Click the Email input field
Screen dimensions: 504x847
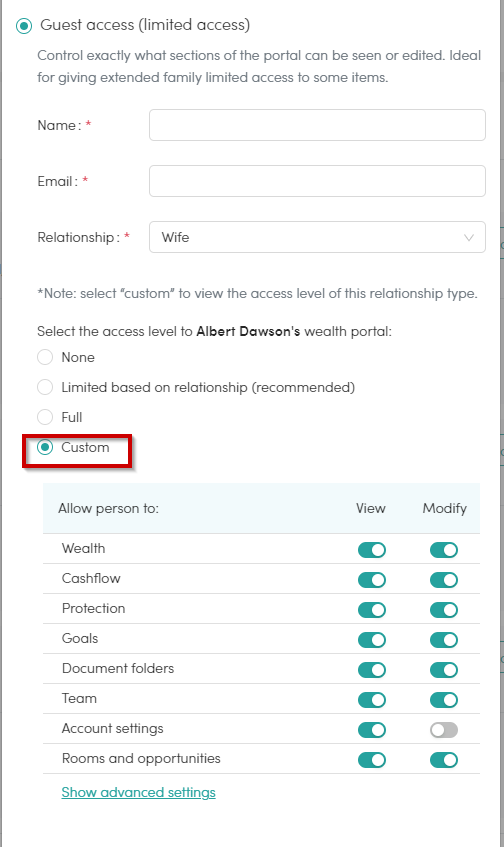(317, 181)
